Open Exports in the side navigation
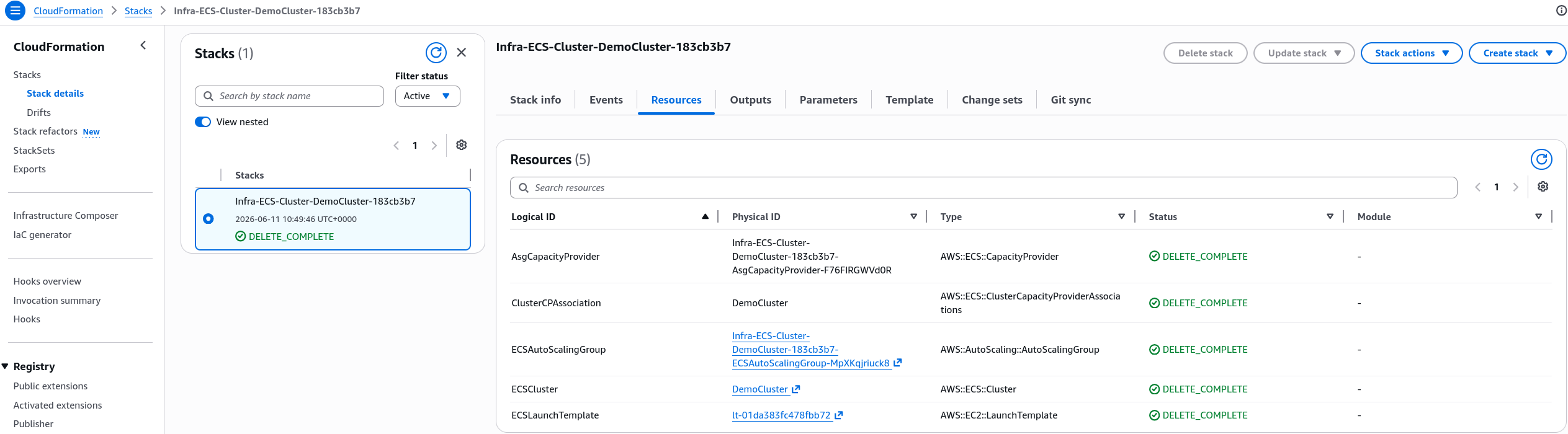Screen dimensions: 1568x434 (30, 169)
